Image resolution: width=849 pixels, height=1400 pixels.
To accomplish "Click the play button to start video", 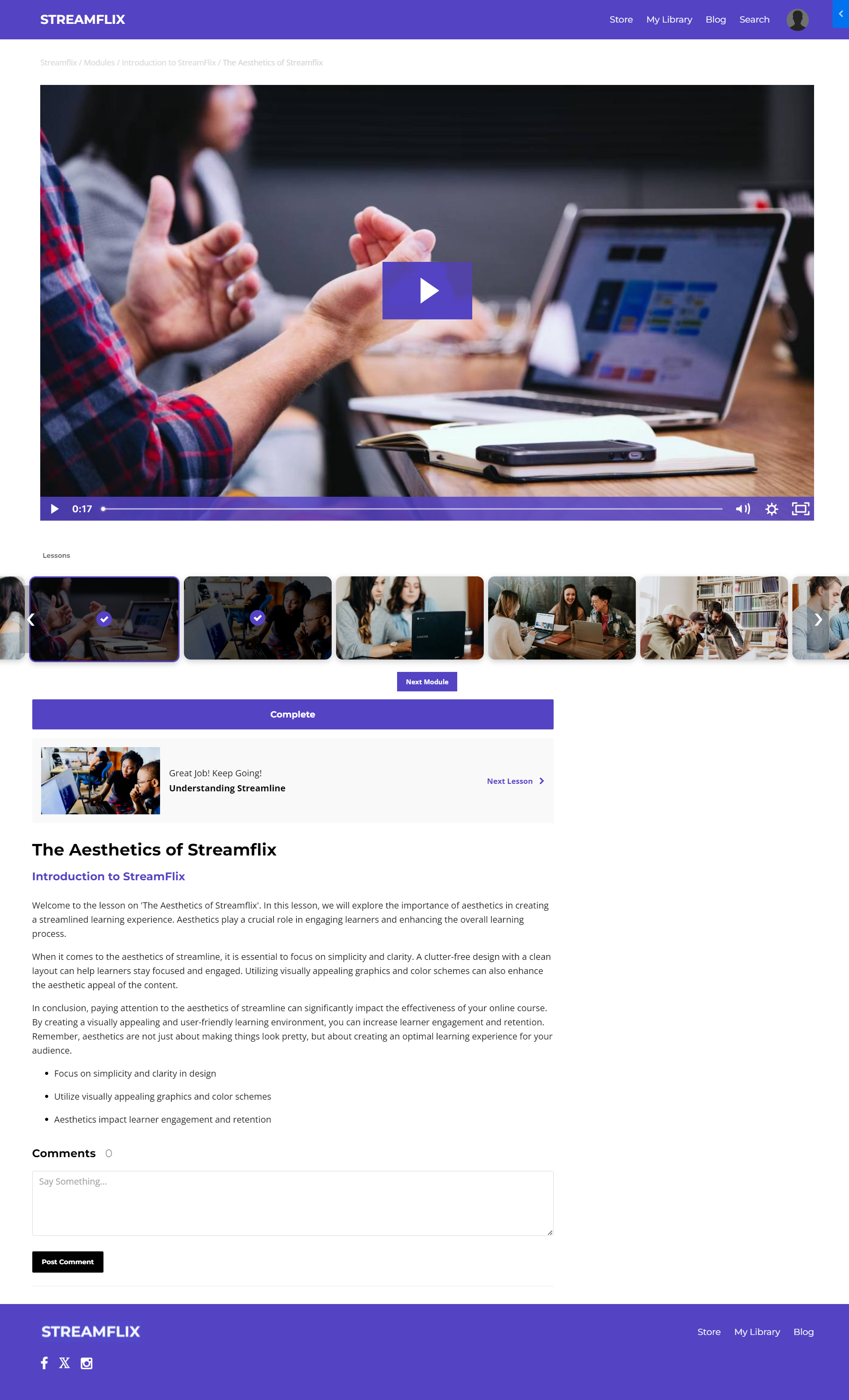I will click(x=427, y=290).
